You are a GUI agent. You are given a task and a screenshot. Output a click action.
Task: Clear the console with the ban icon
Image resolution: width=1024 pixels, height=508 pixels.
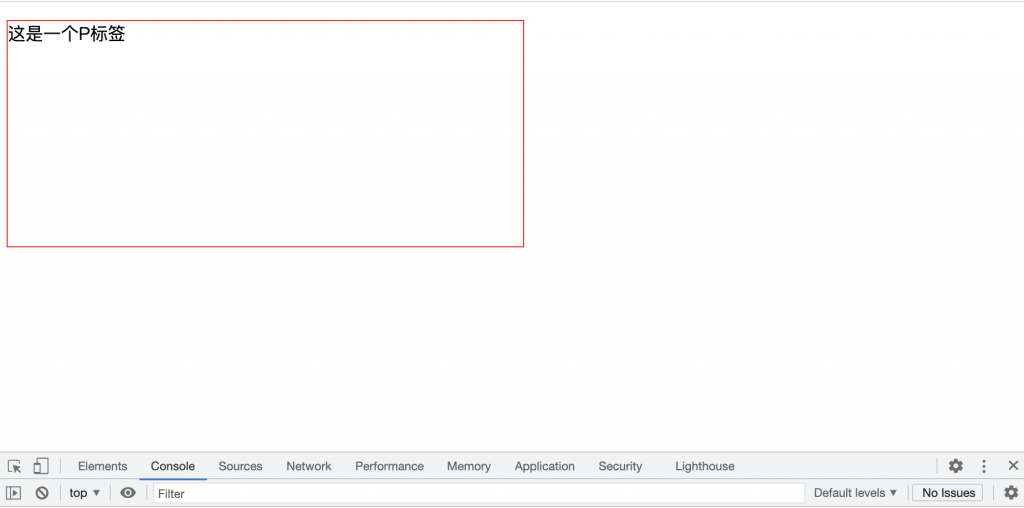coord(42,493)
